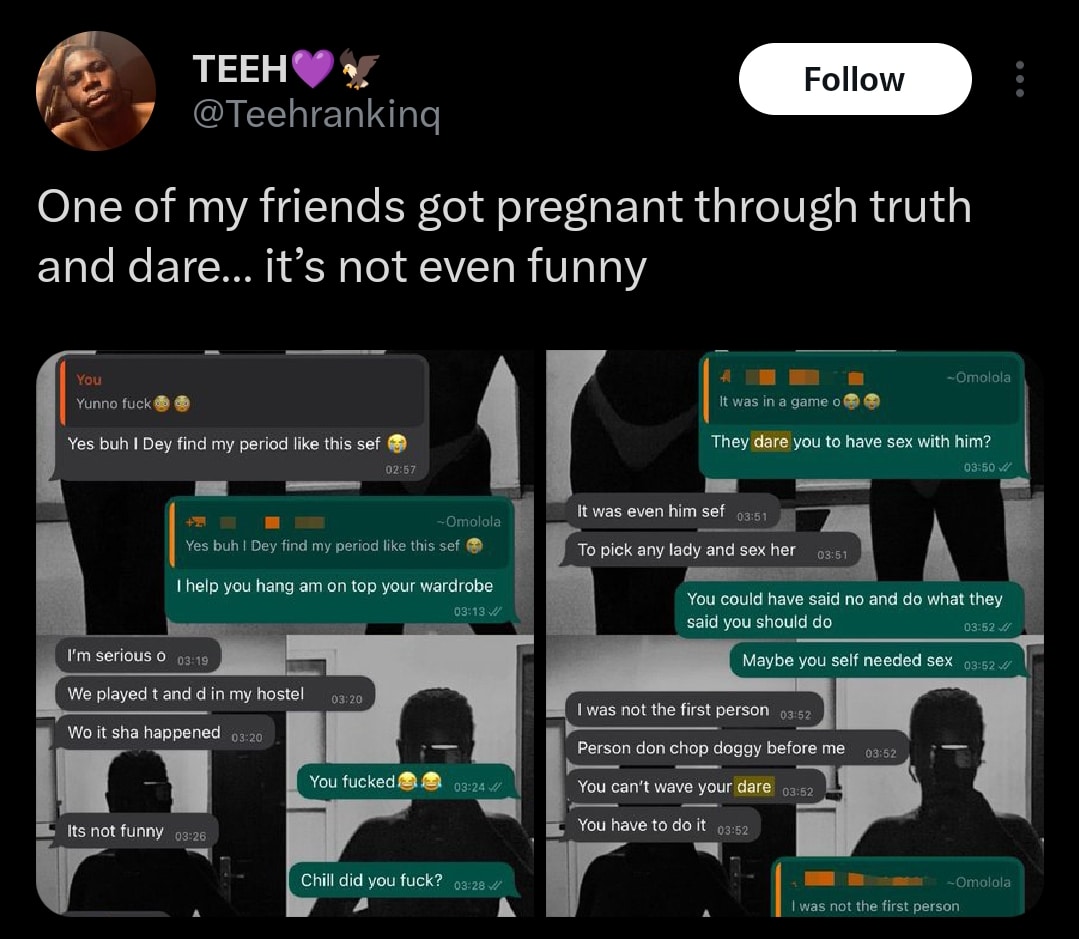Open the left chat screenshot image
This screenshot has width=1079, height=939.
tap(285, 634)
